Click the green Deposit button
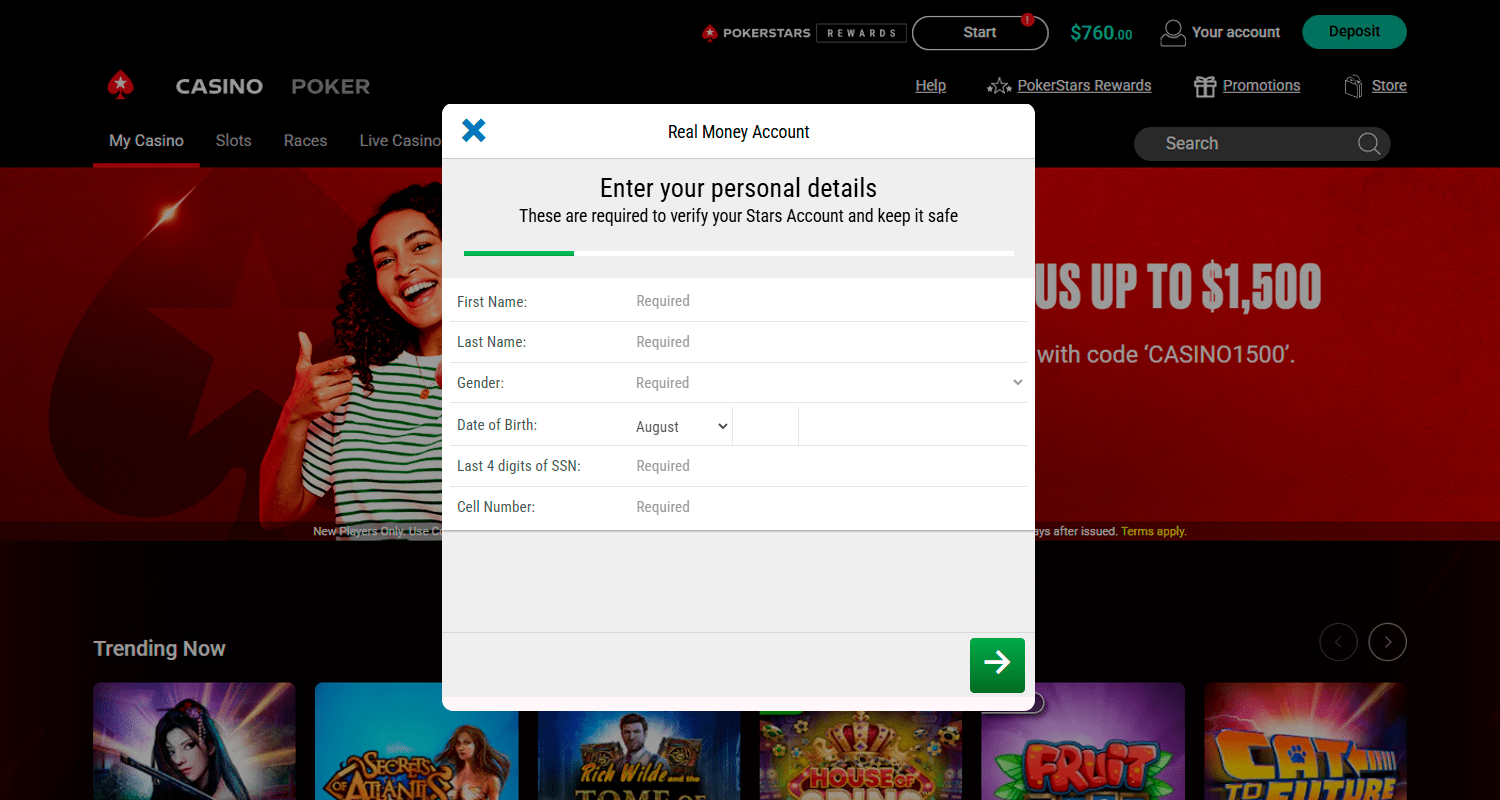Screen dimensions: 1500x800 tap(1354, 32)
